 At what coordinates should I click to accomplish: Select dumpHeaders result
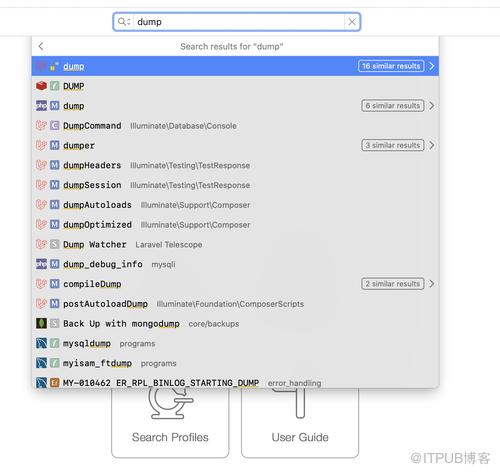[x=235, y=165]
